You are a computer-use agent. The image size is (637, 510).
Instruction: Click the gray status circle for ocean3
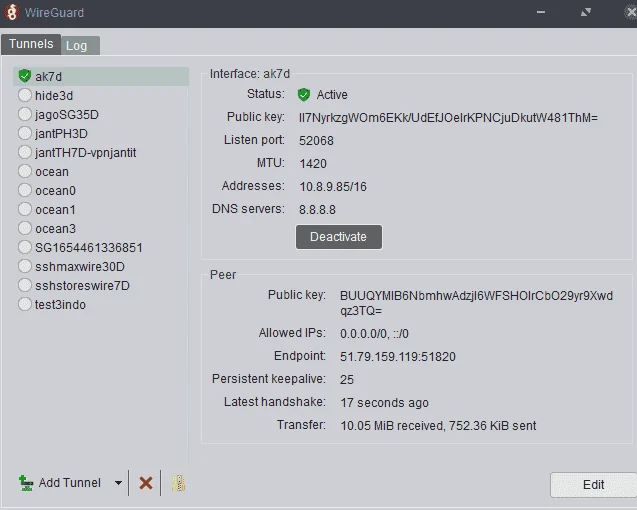25,228
